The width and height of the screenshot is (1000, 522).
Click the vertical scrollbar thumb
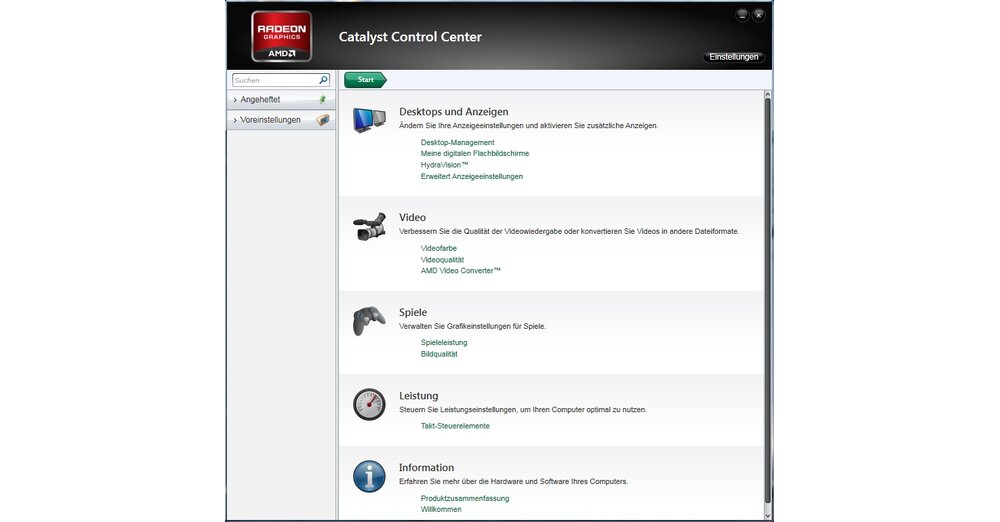tap(768, 300)
